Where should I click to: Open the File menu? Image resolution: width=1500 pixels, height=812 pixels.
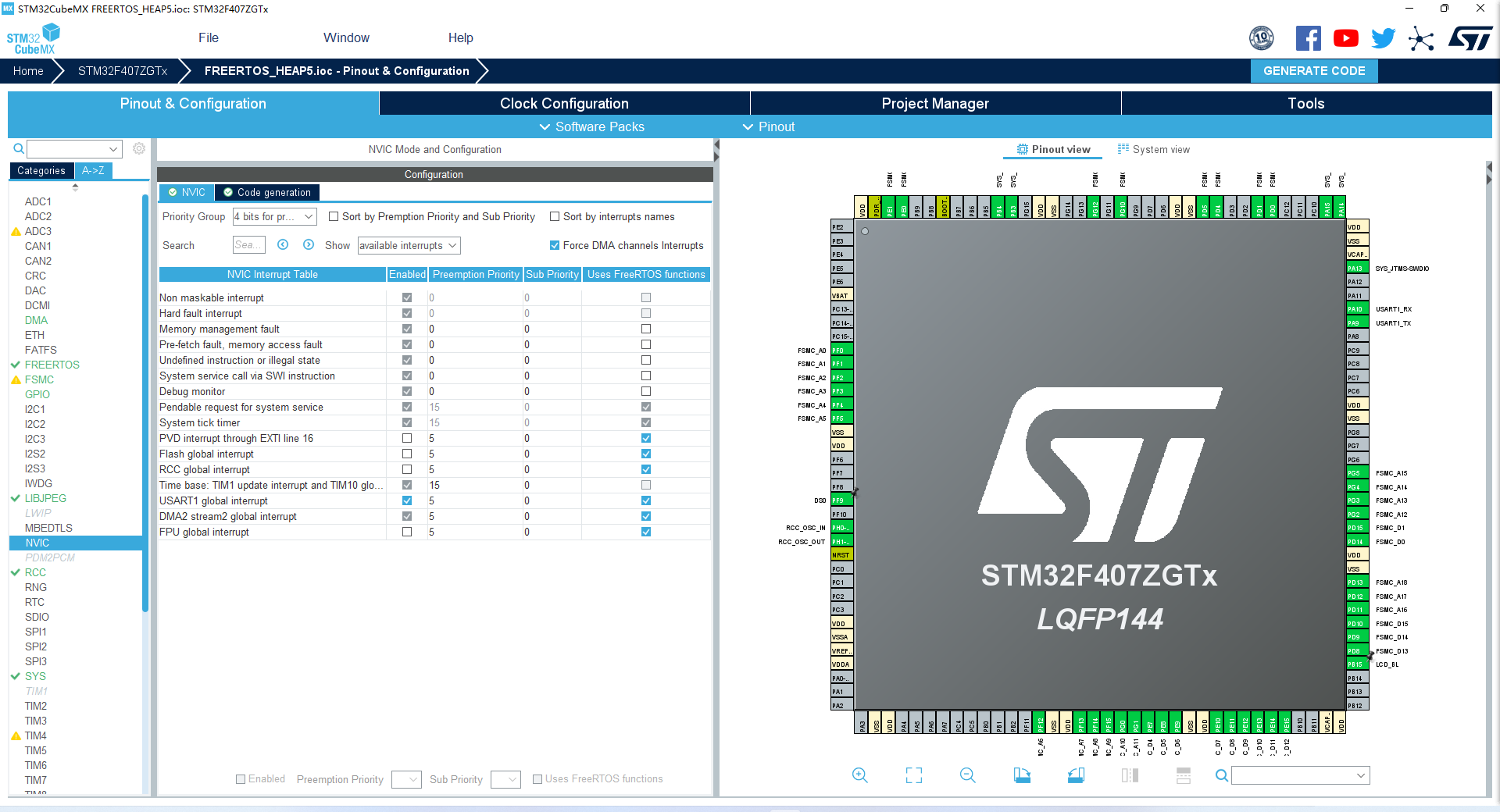[209, 37]
